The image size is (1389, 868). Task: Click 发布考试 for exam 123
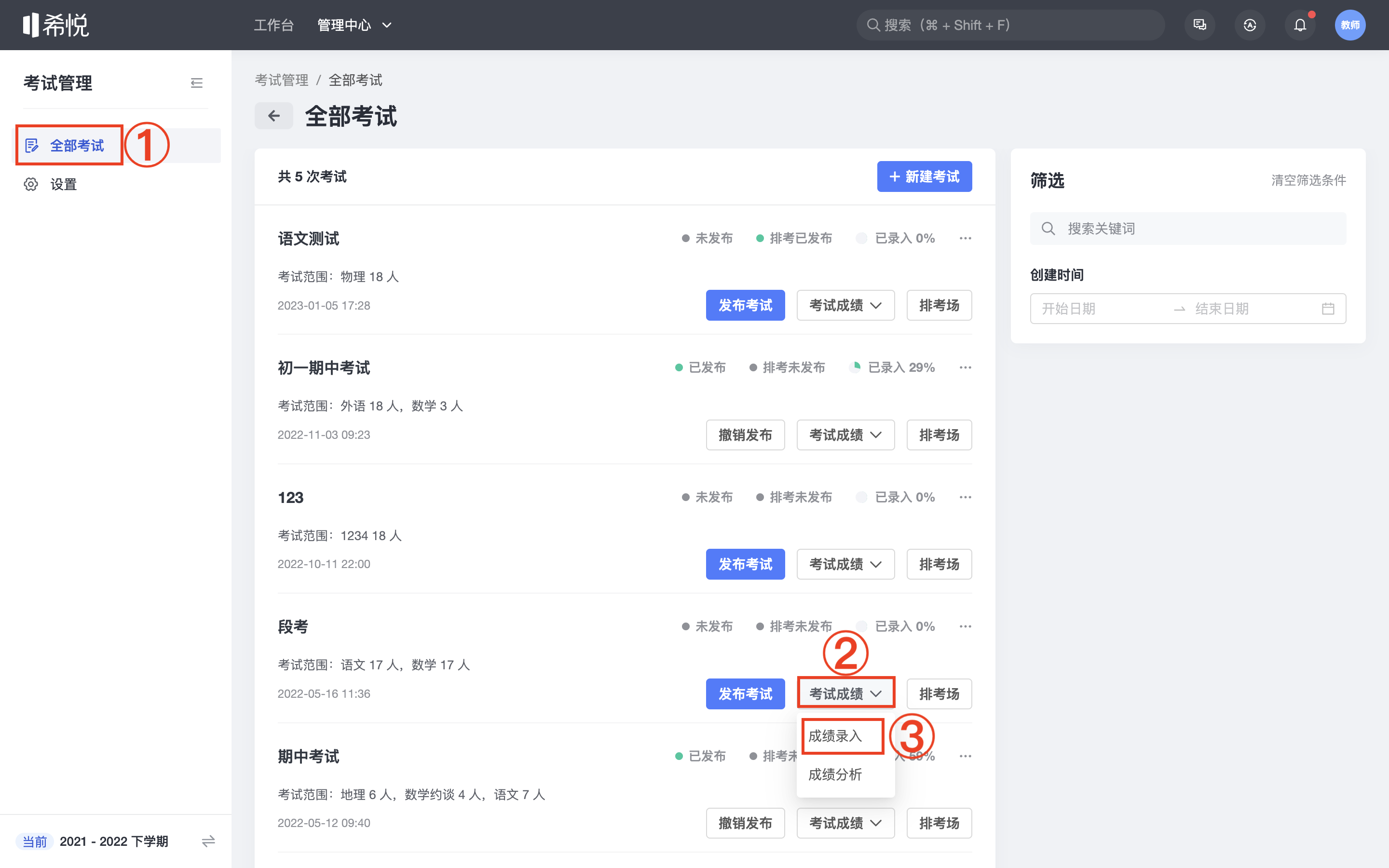[745, 564]
